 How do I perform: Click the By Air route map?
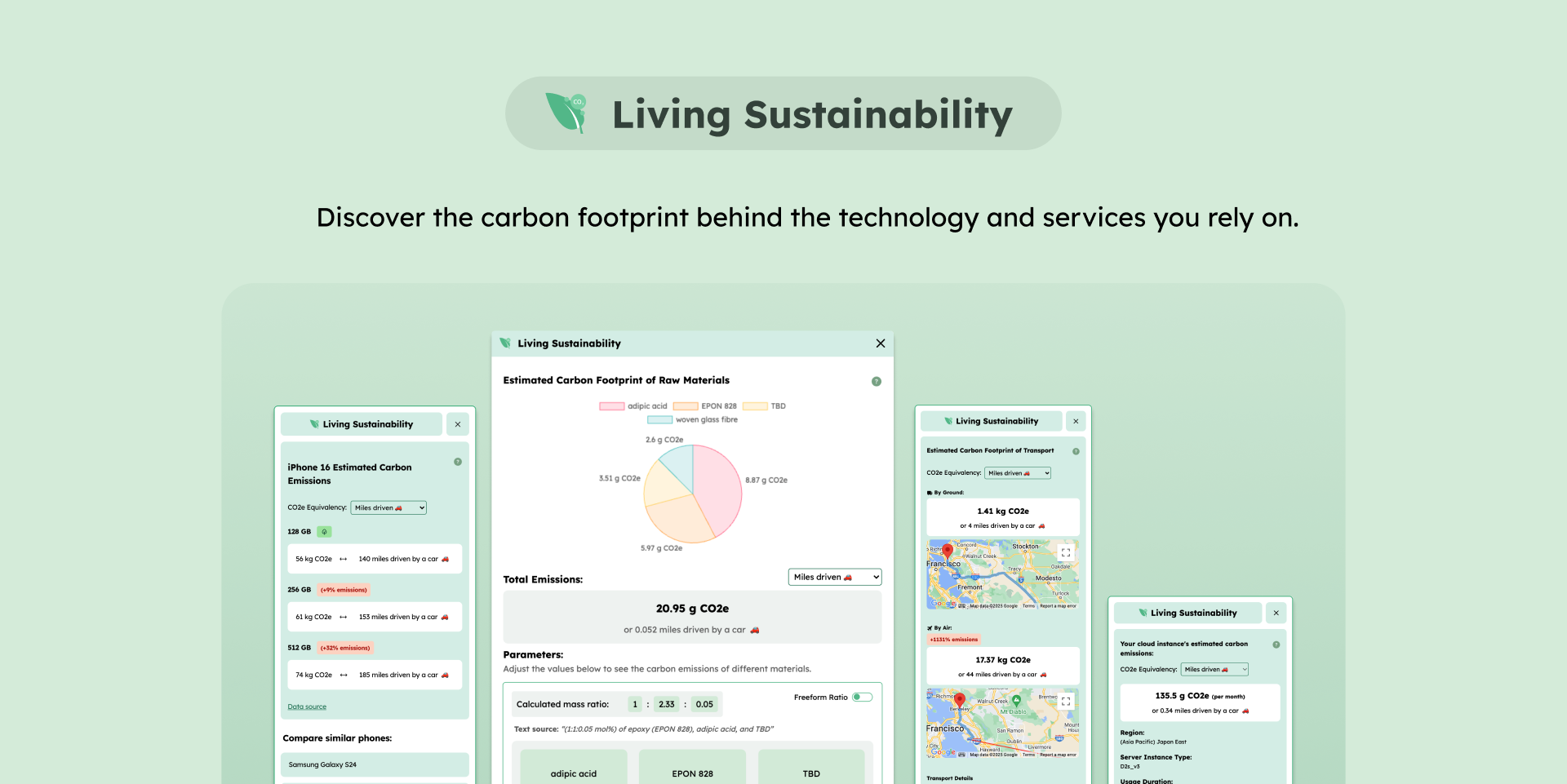tap(1003, 723)
